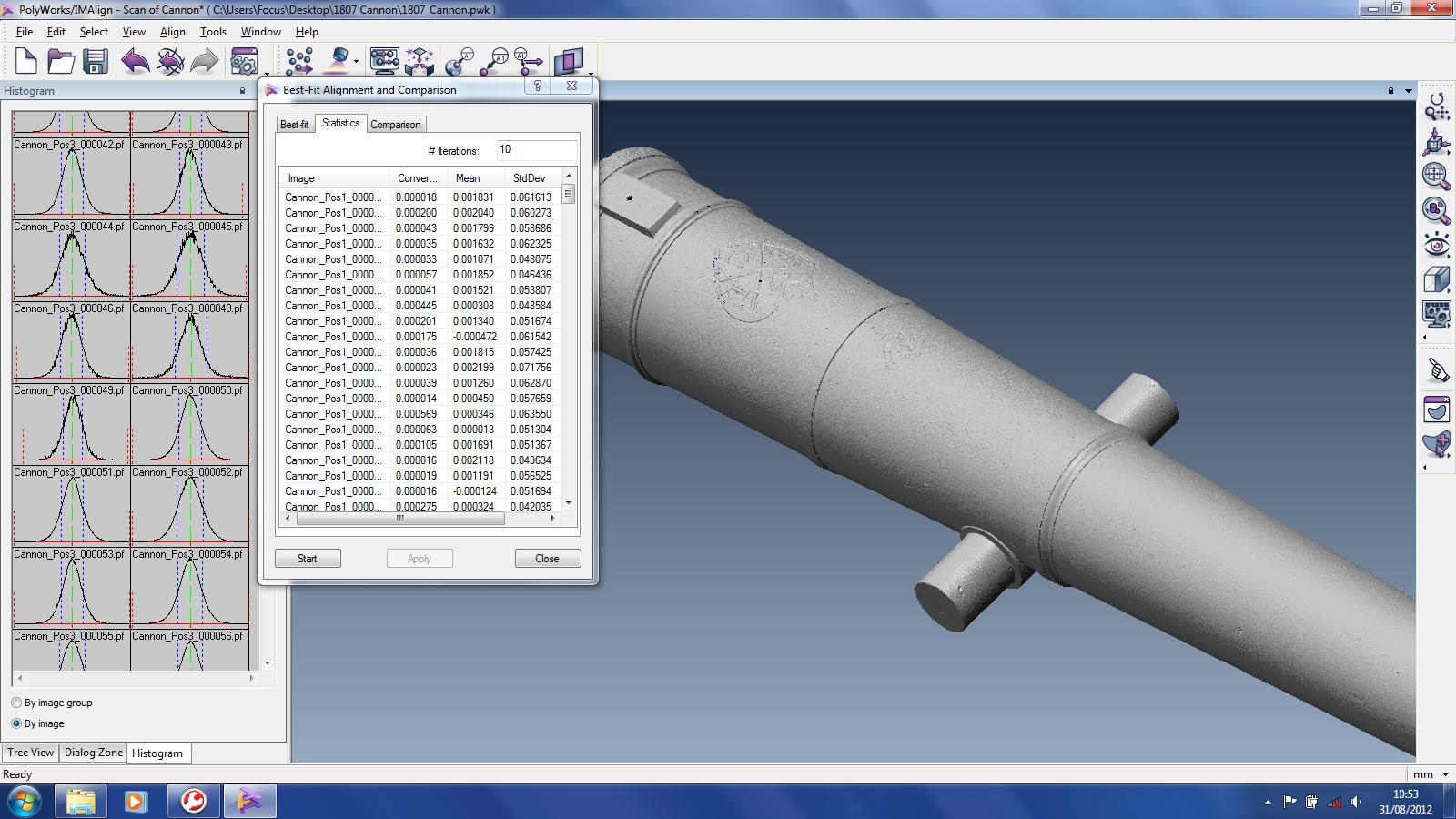
Task: Click the purple Undo arrow icon
Action: coord(135,62)
